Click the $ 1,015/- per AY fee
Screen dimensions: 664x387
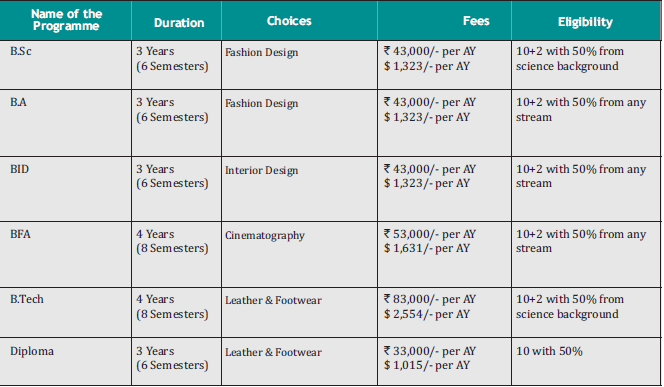point(427,365)
